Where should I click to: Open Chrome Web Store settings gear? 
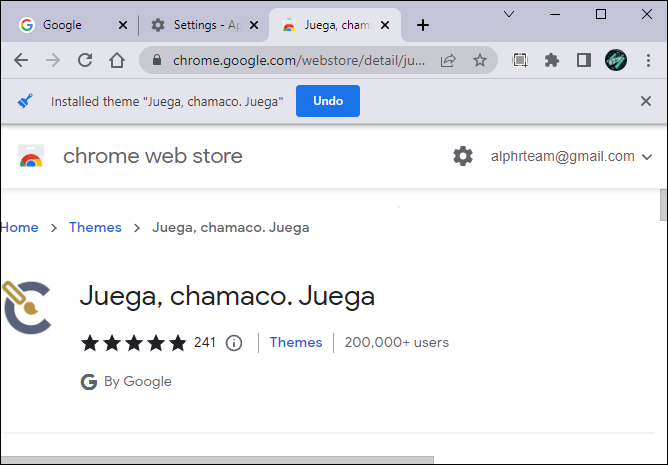click(463, 156)
